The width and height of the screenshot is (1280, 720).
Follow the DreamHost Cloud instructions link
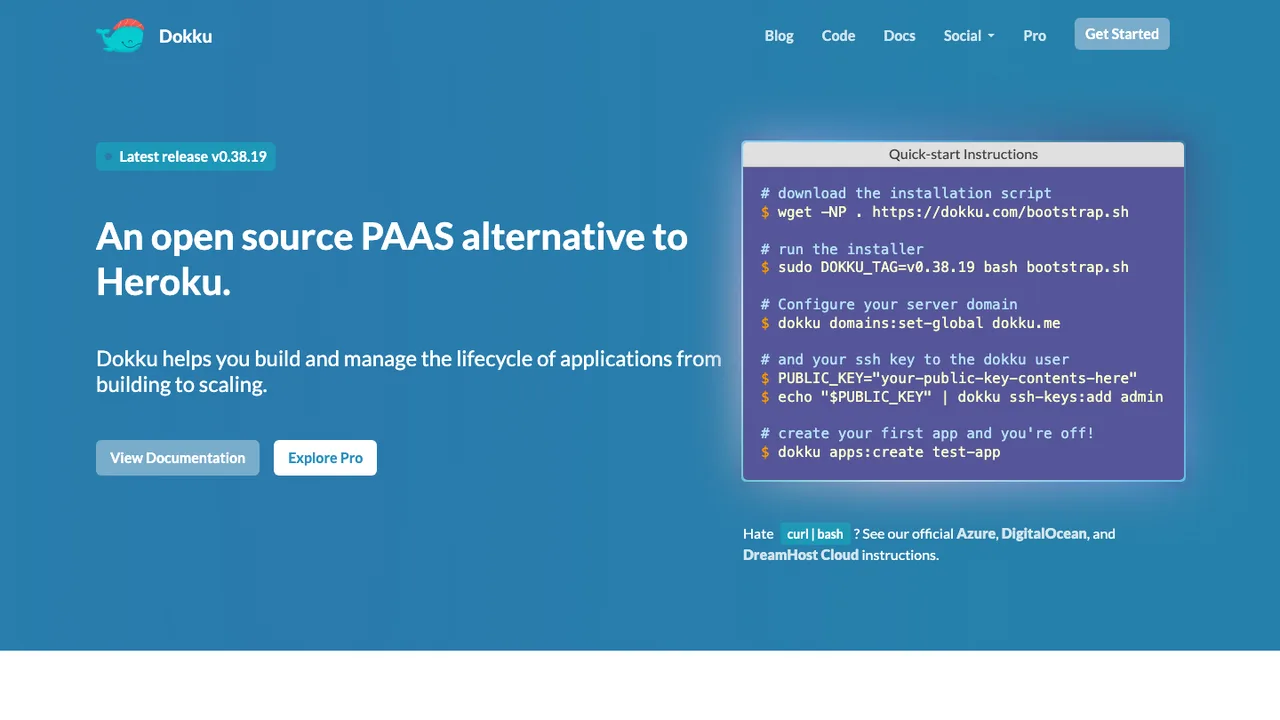(x=801, y=555)
